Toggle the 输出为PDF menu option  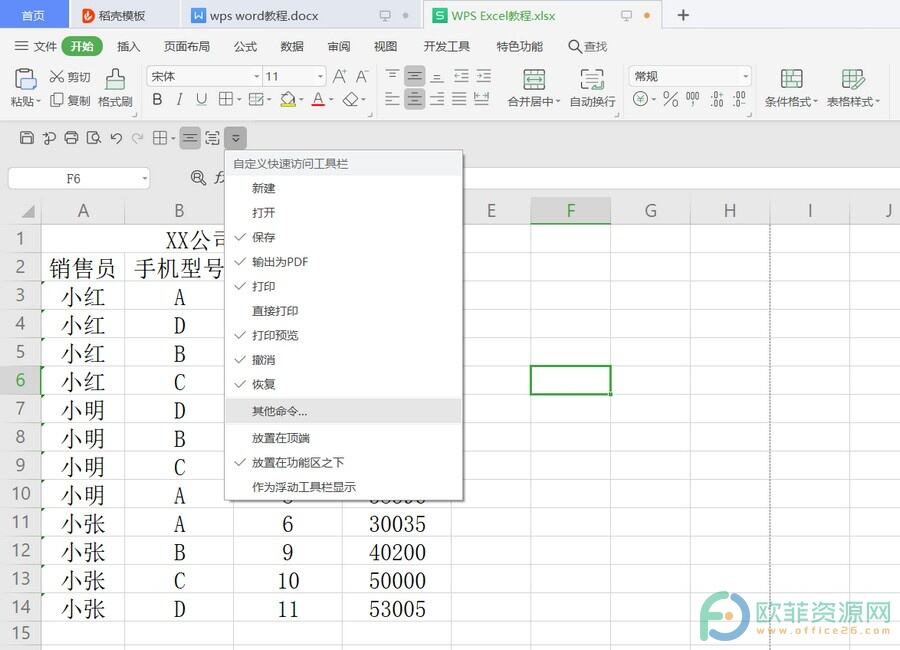279,262
